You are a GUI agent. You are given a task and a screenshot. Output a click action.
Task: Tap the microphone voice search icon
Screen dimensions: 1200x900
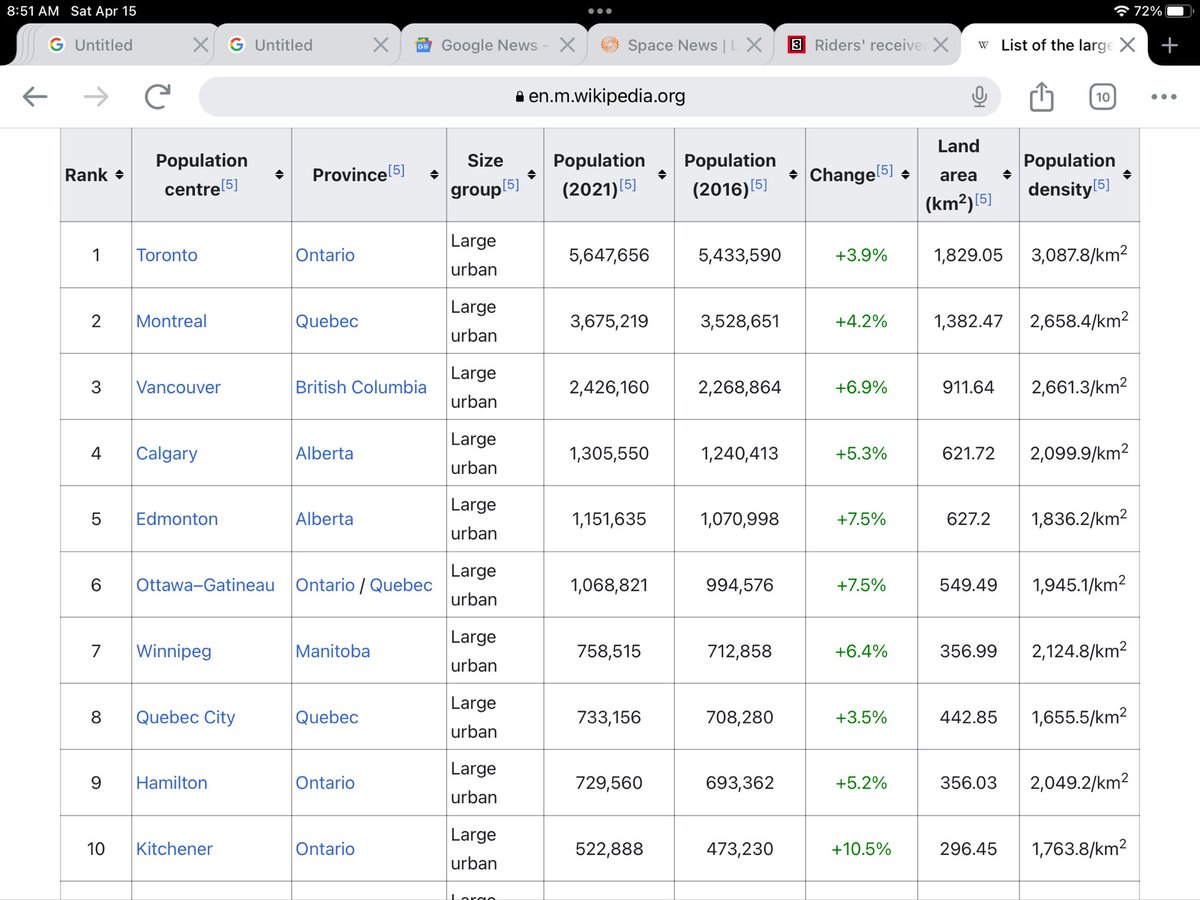pyautogui.click(x=980, y=97)
